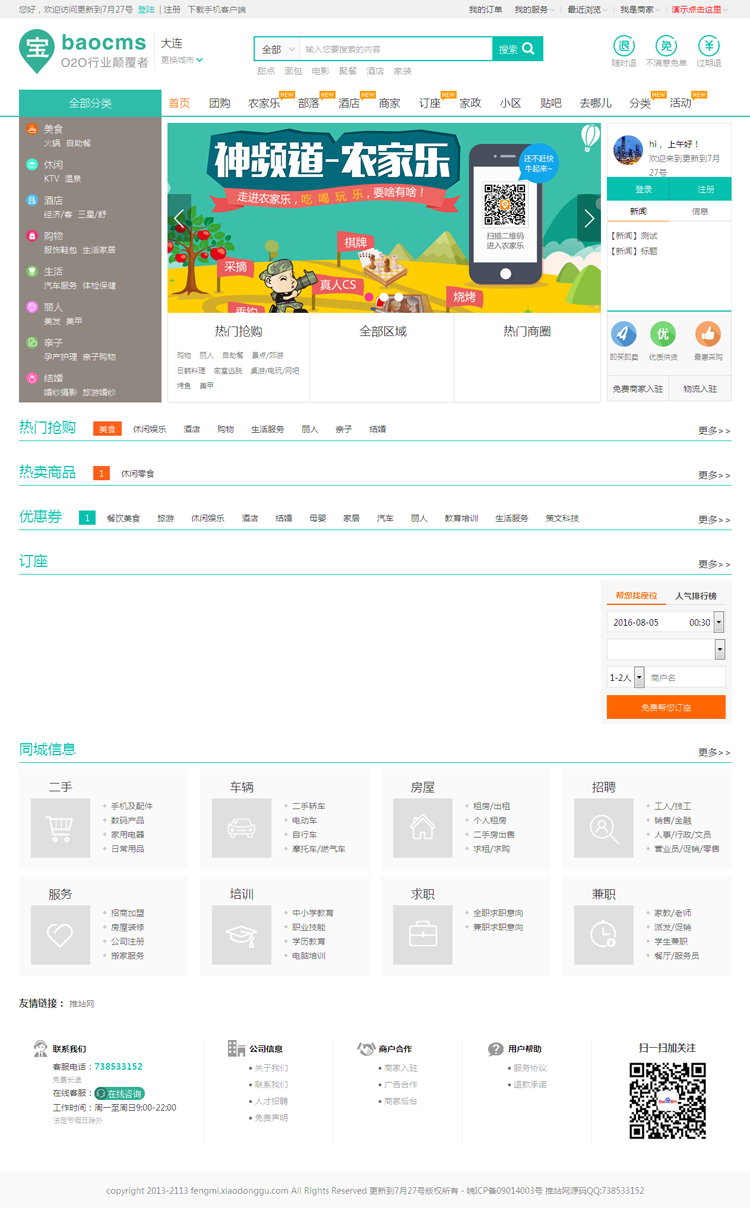Open the 休闲 category icon in sidebar
Screen dimensions: 750x1208
[x=32, y=164]
